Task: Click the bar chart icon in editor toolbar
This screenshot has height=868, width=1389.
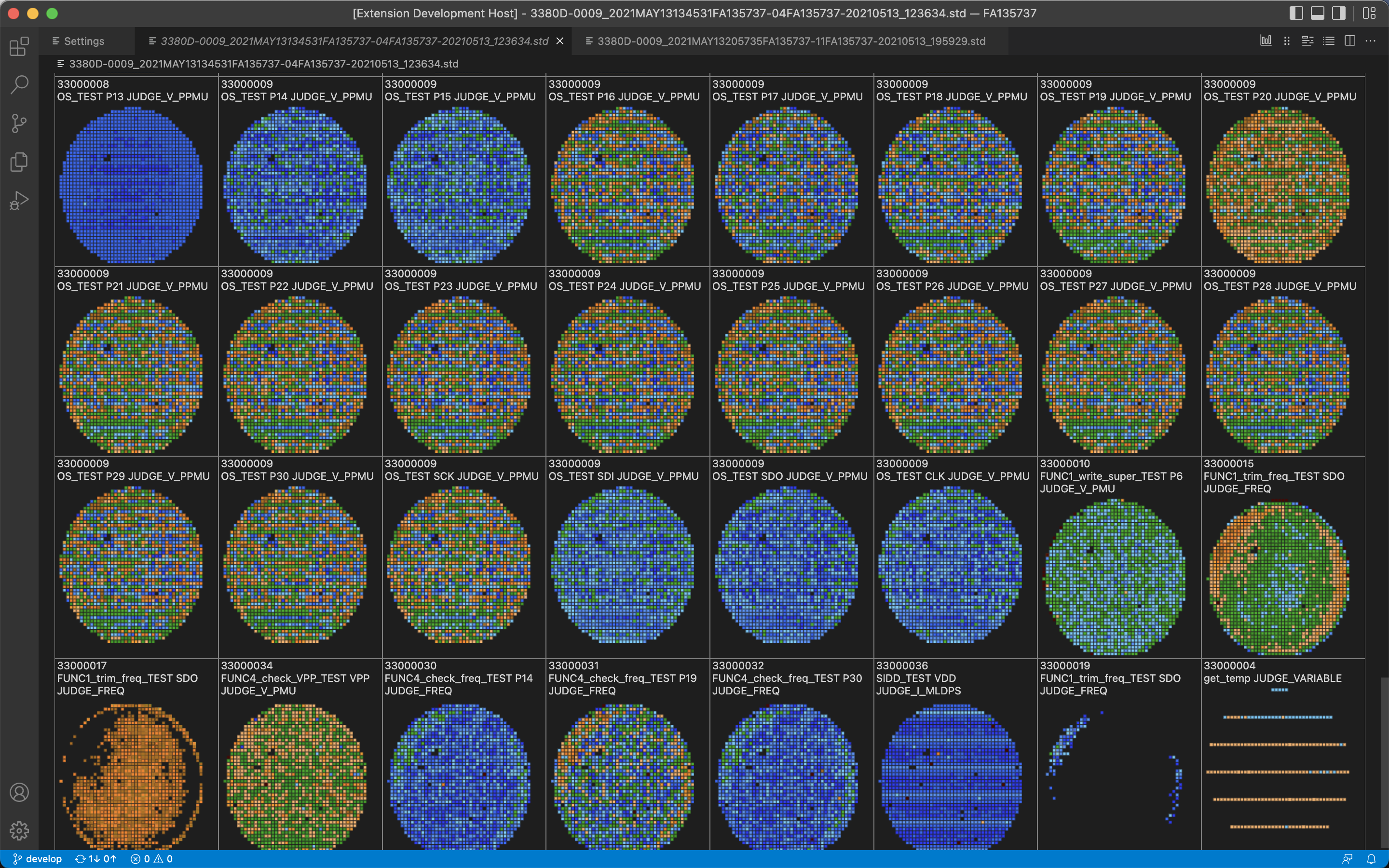Action: coord(1266,41)
